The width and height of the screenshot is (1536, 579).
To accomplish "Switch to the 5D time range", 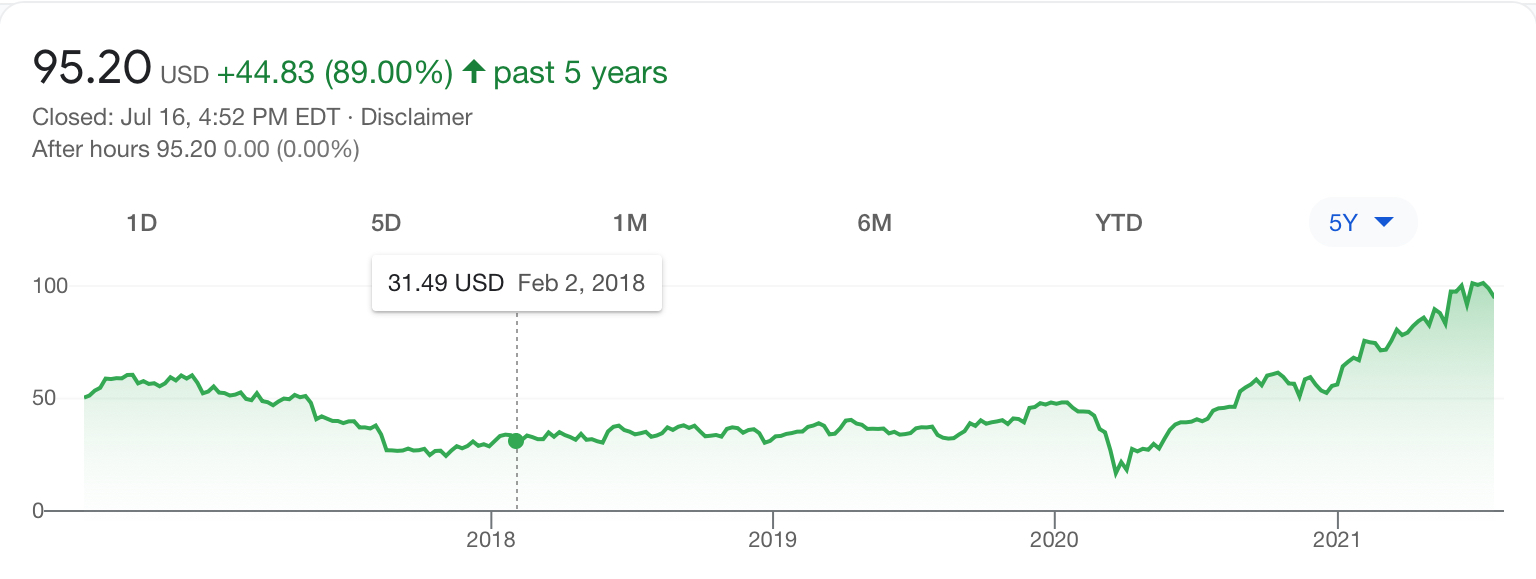I will point(386,223).
